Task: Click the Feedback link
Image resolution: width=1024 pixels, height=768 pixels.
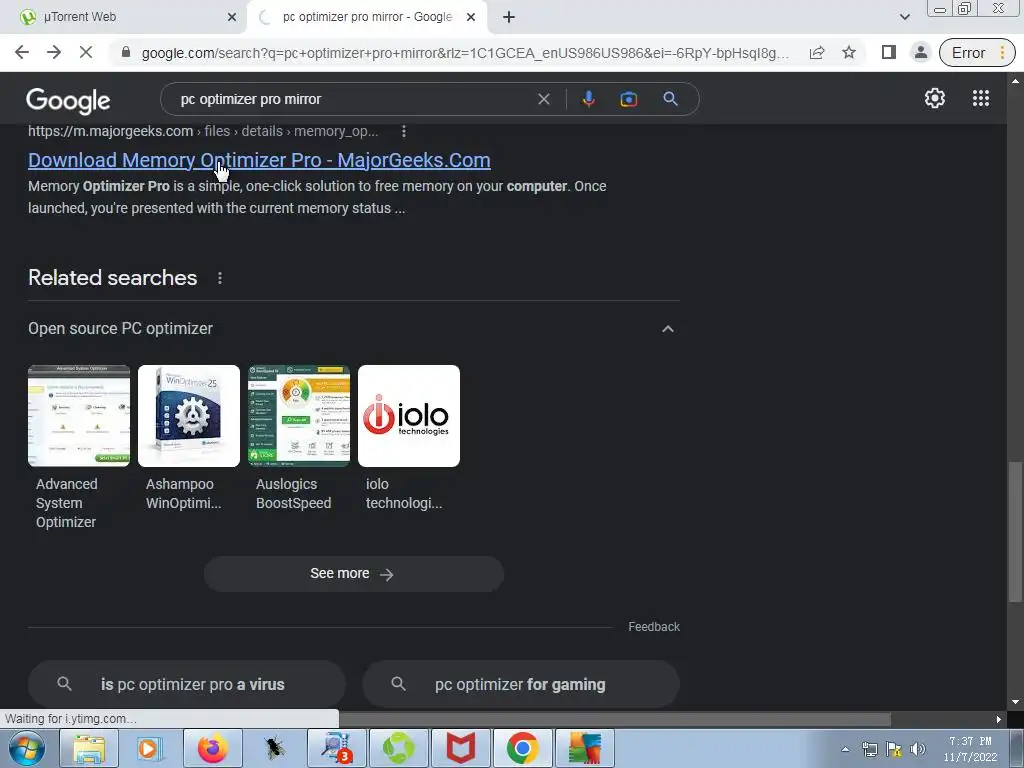Action: (x=654, y=627)
